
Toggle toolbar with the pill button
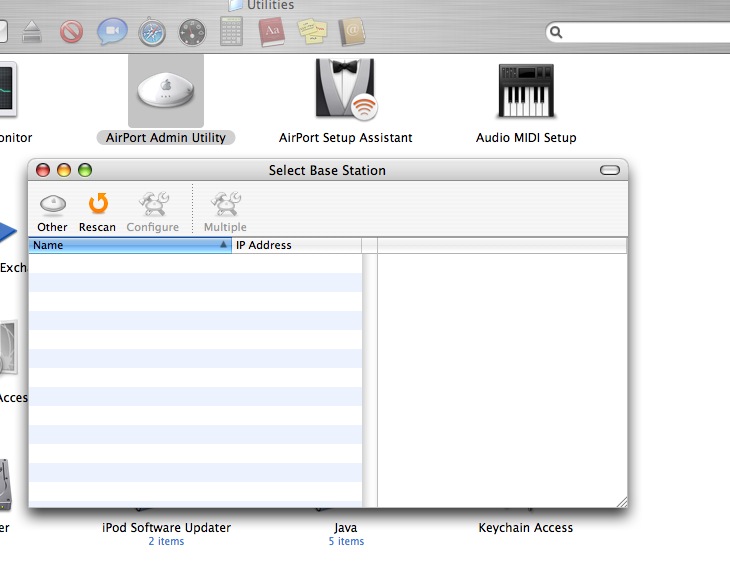(x=609, y=170)
